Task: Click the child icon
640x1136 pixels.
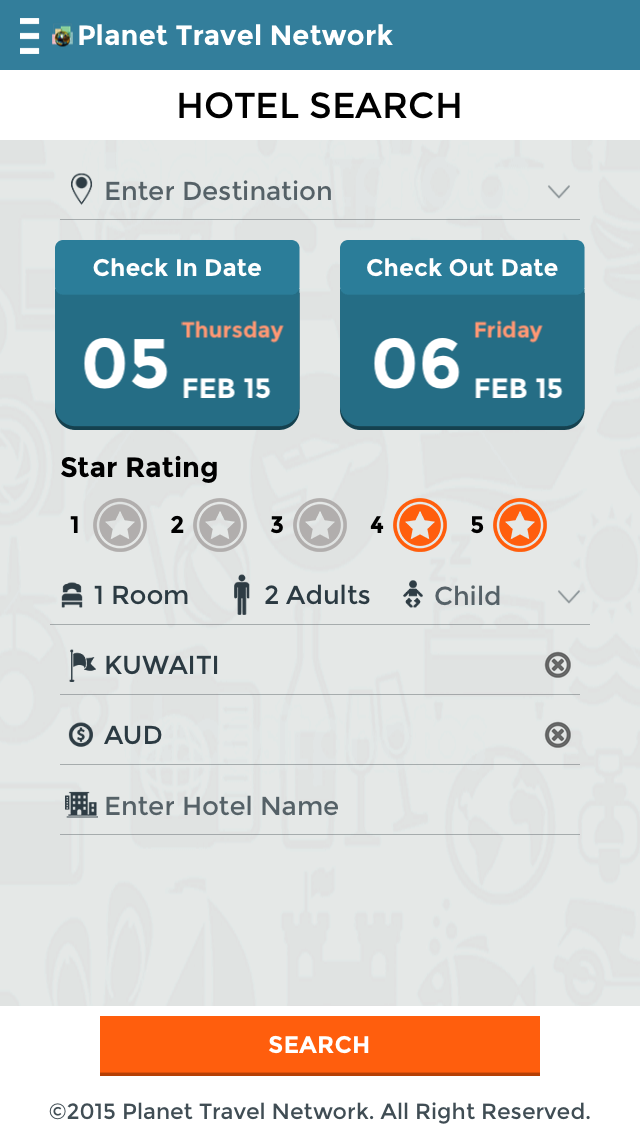Action: [x=412, y=596]
